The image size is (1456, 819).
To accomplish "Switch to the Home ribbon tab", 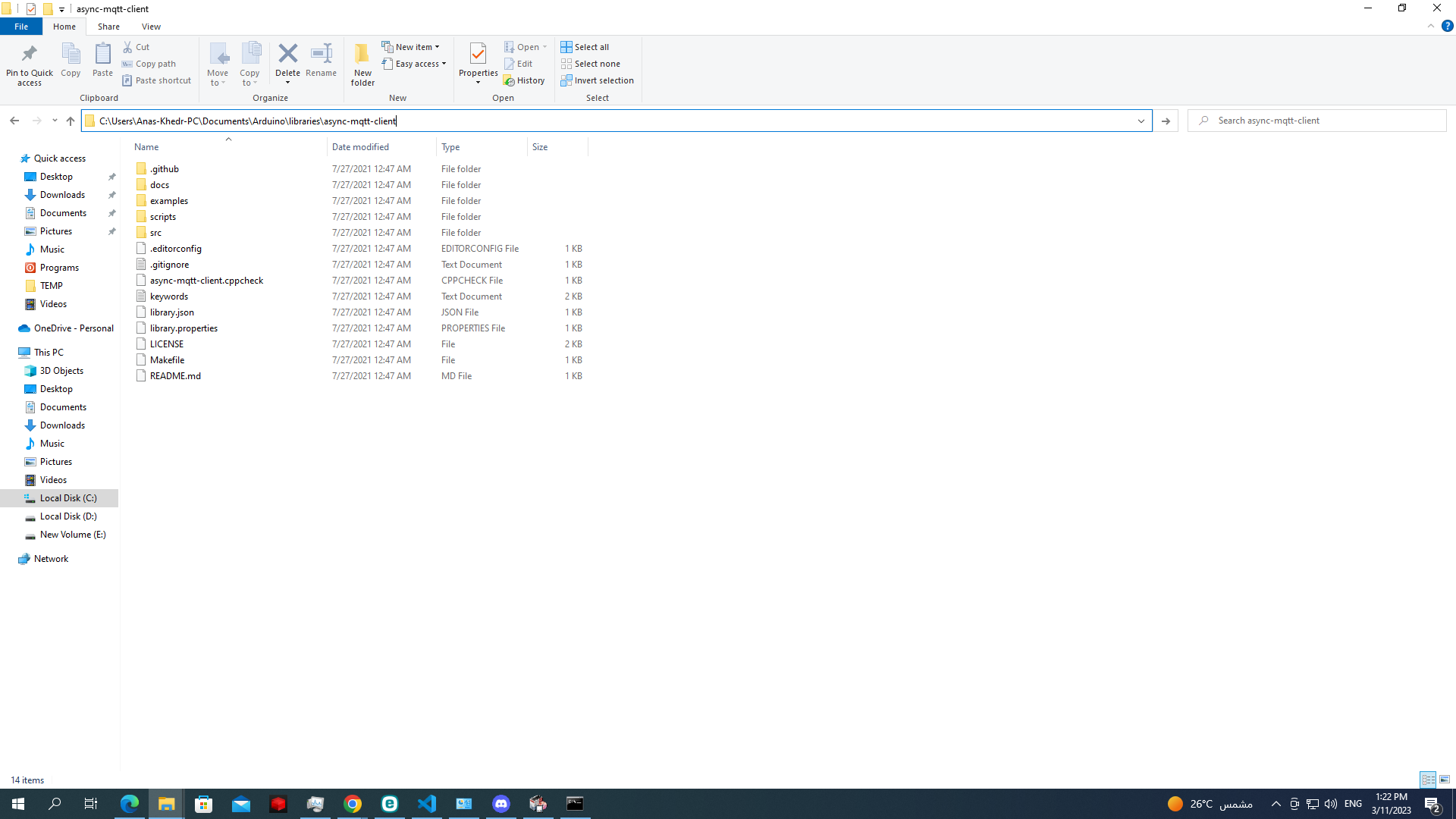I will 64,27.
